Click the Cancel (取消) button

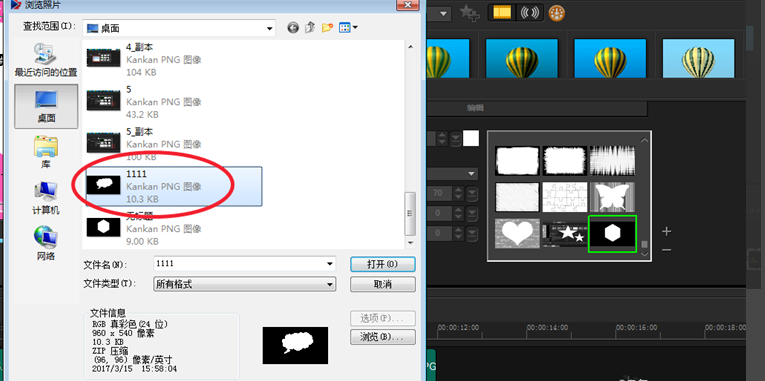(x=383, y=284)
